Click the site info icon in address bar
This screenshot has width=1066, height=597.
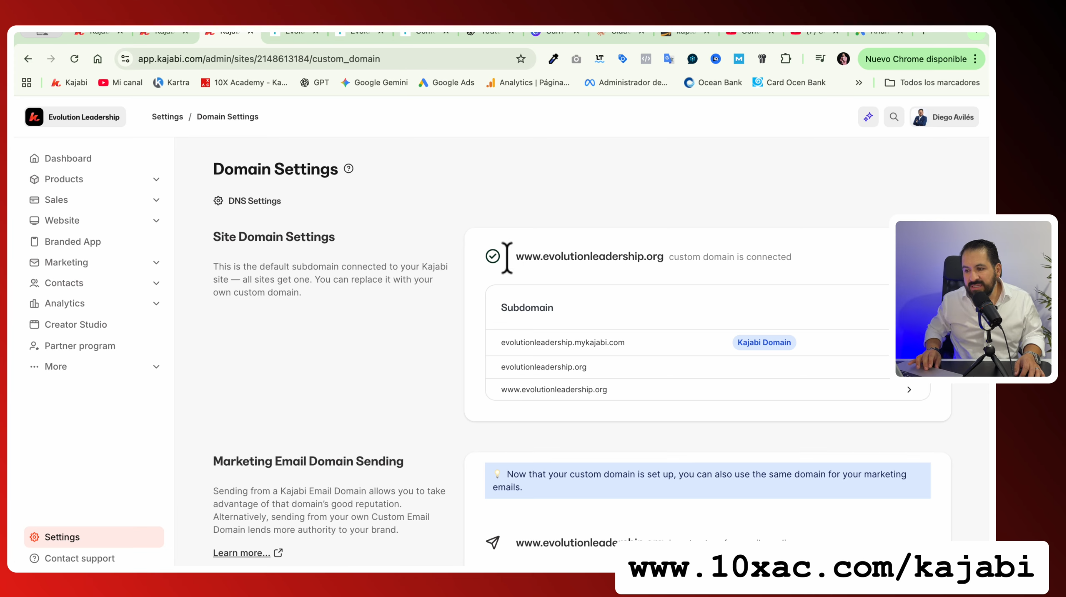pyautogui.click(x=125, y=59)
